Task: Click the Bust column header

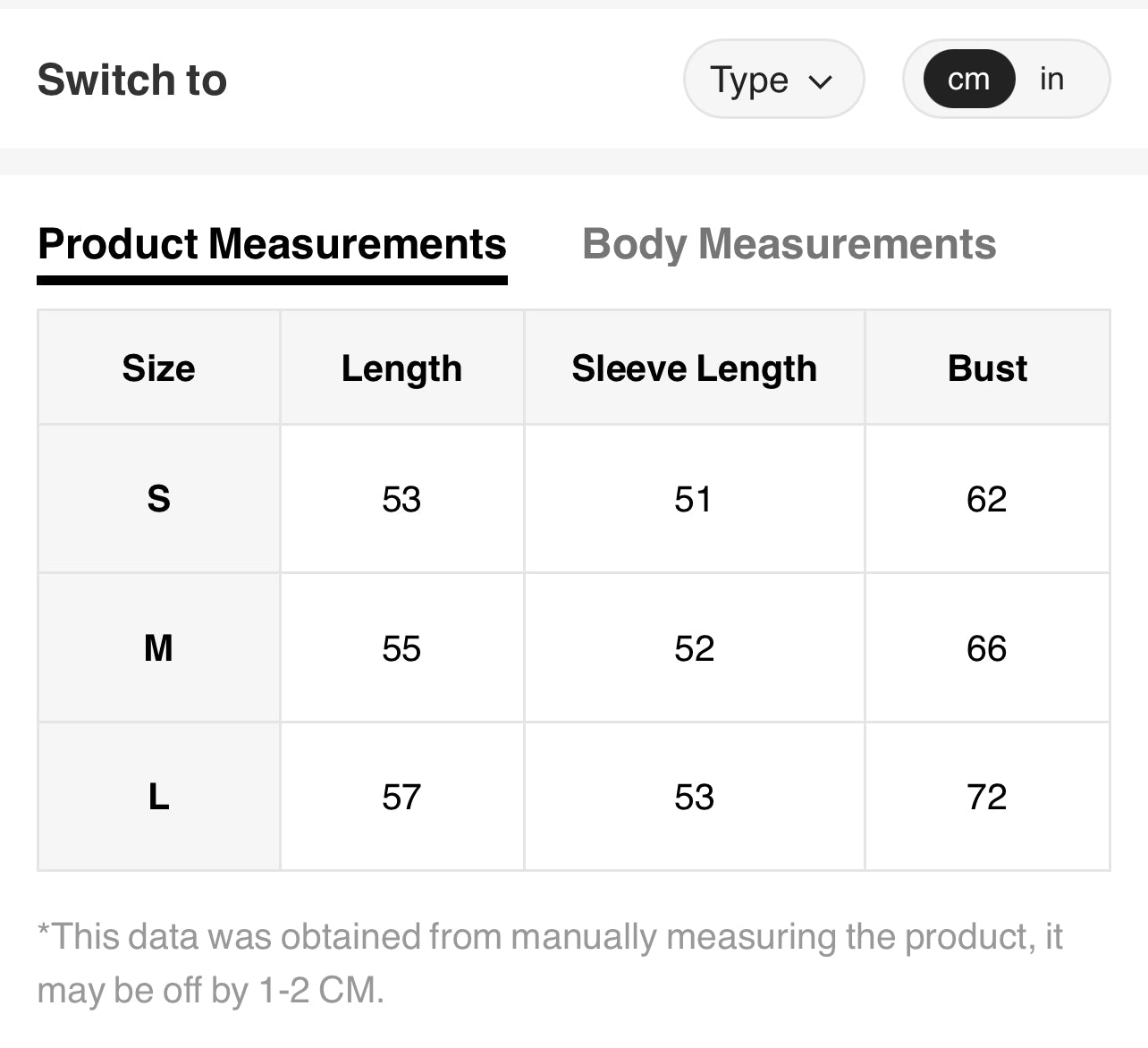Action: tap(987, 368)
